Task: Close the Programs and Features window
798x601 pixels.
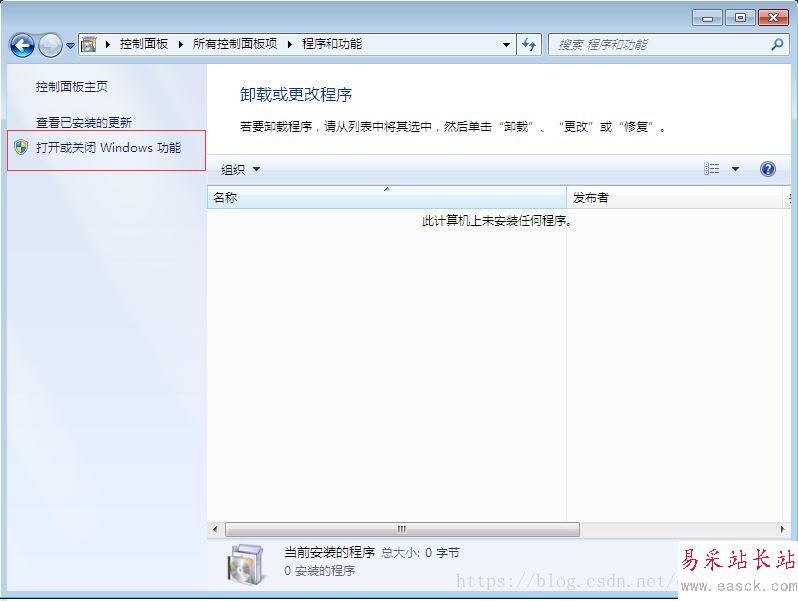Action: [x=773, y=18]
